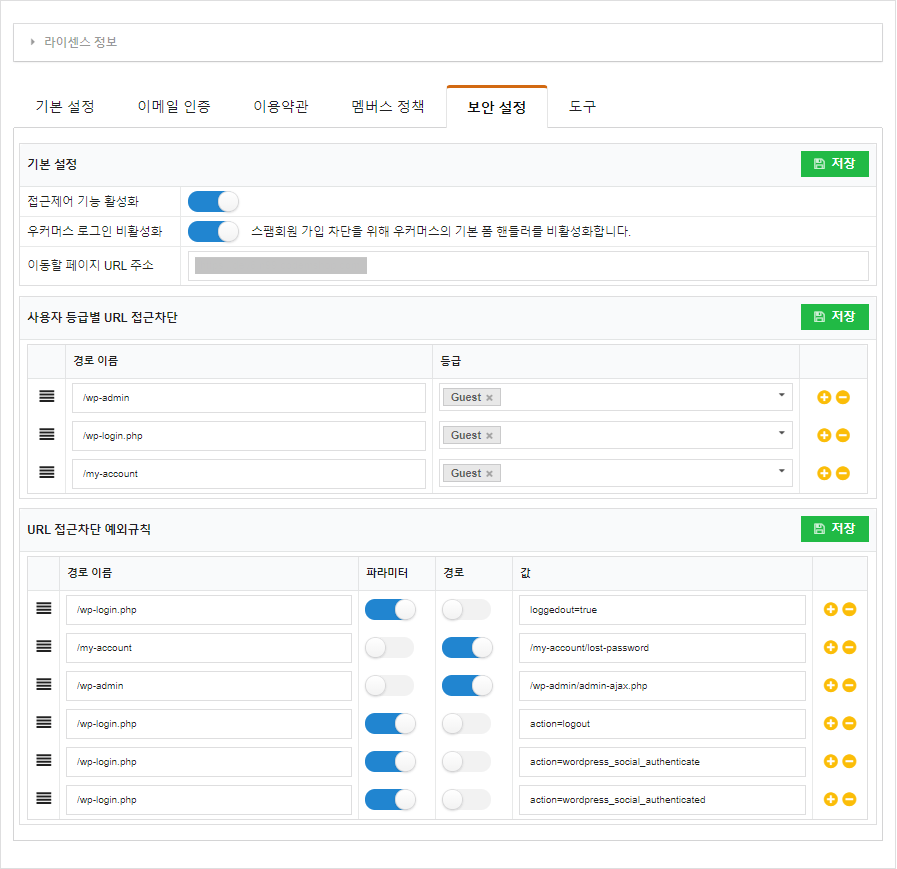Remove the action=logout exception row
Viewport: 897px width, 869px height.
click(850, 723)
